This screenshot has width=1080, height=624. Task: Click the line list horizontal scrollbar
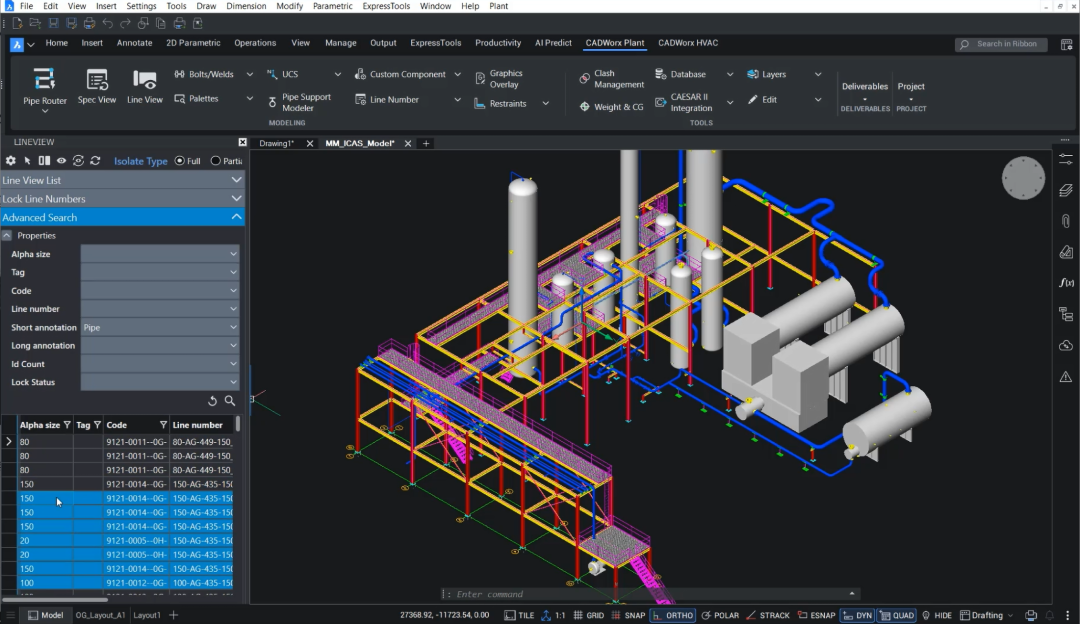point(55,599)
